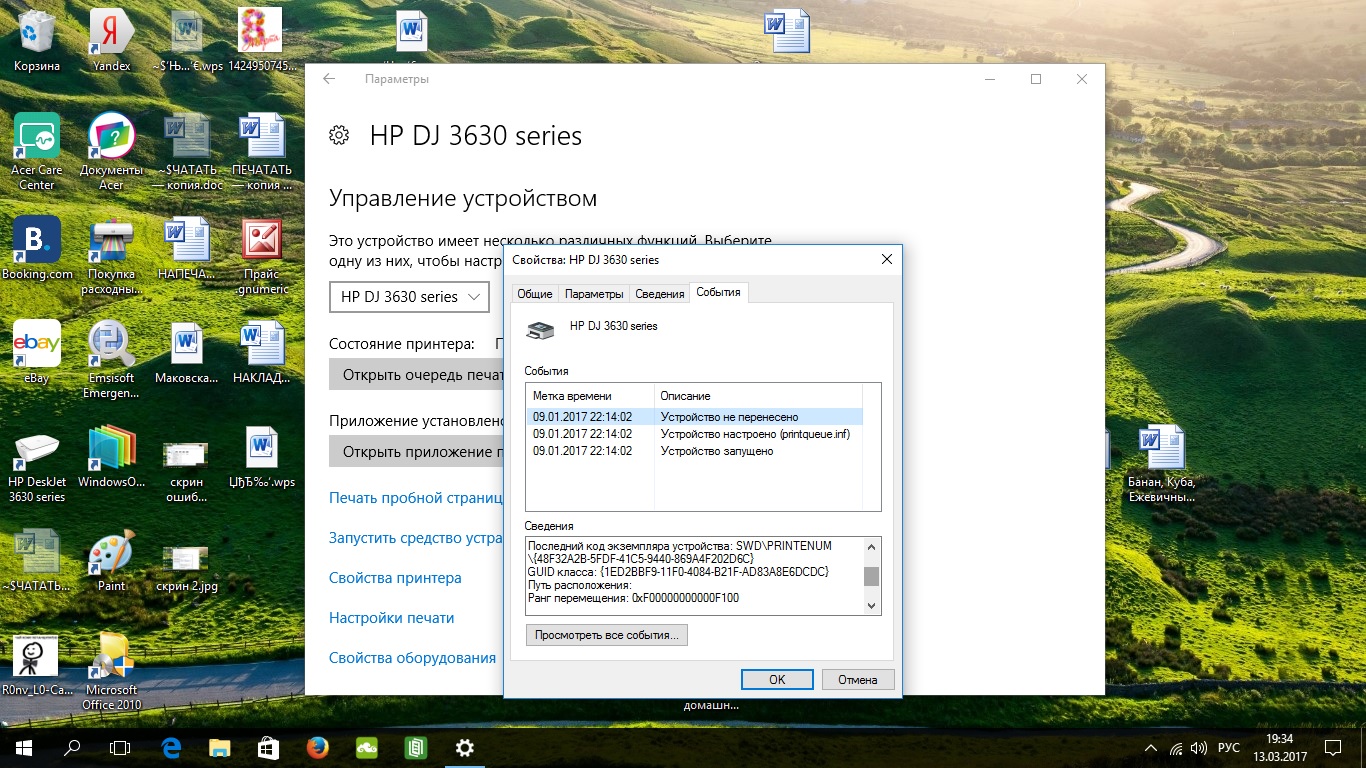
Task: Open the Acer Care Center shortcut
Action: click(x=37, y=151)
